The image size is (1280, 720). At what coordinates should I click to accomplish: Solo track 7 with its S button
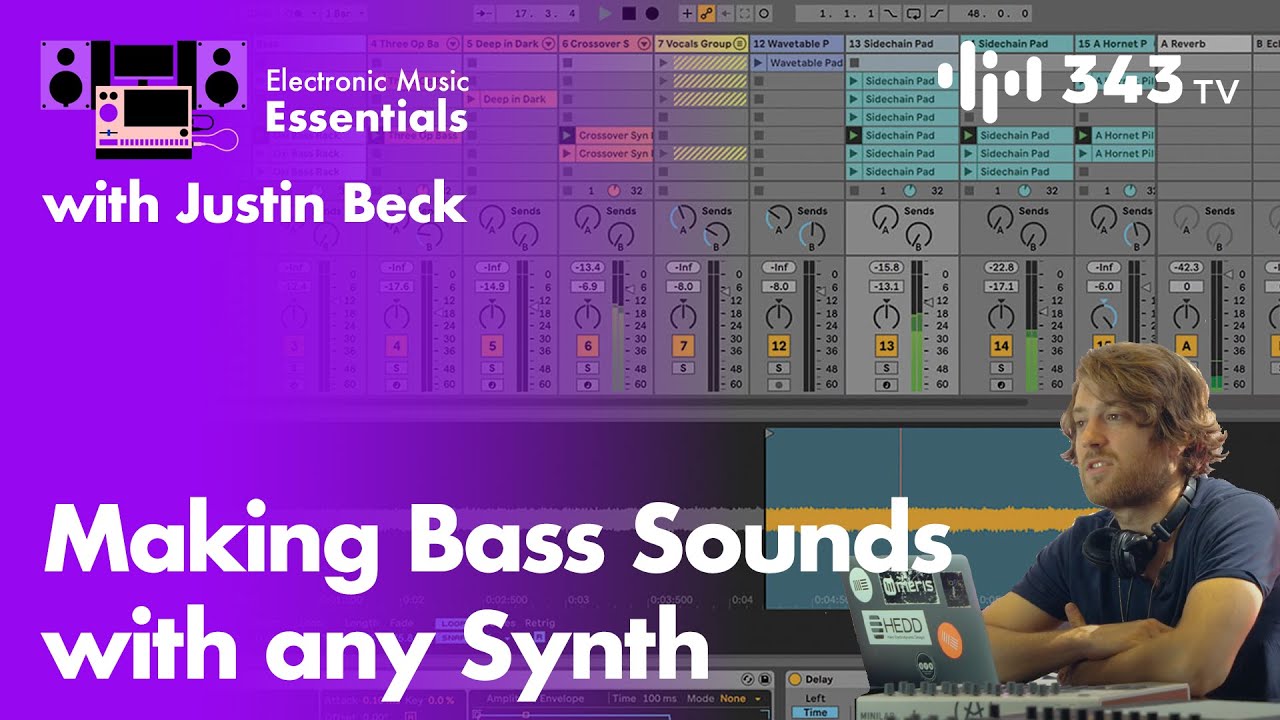(x=683, y=368)
